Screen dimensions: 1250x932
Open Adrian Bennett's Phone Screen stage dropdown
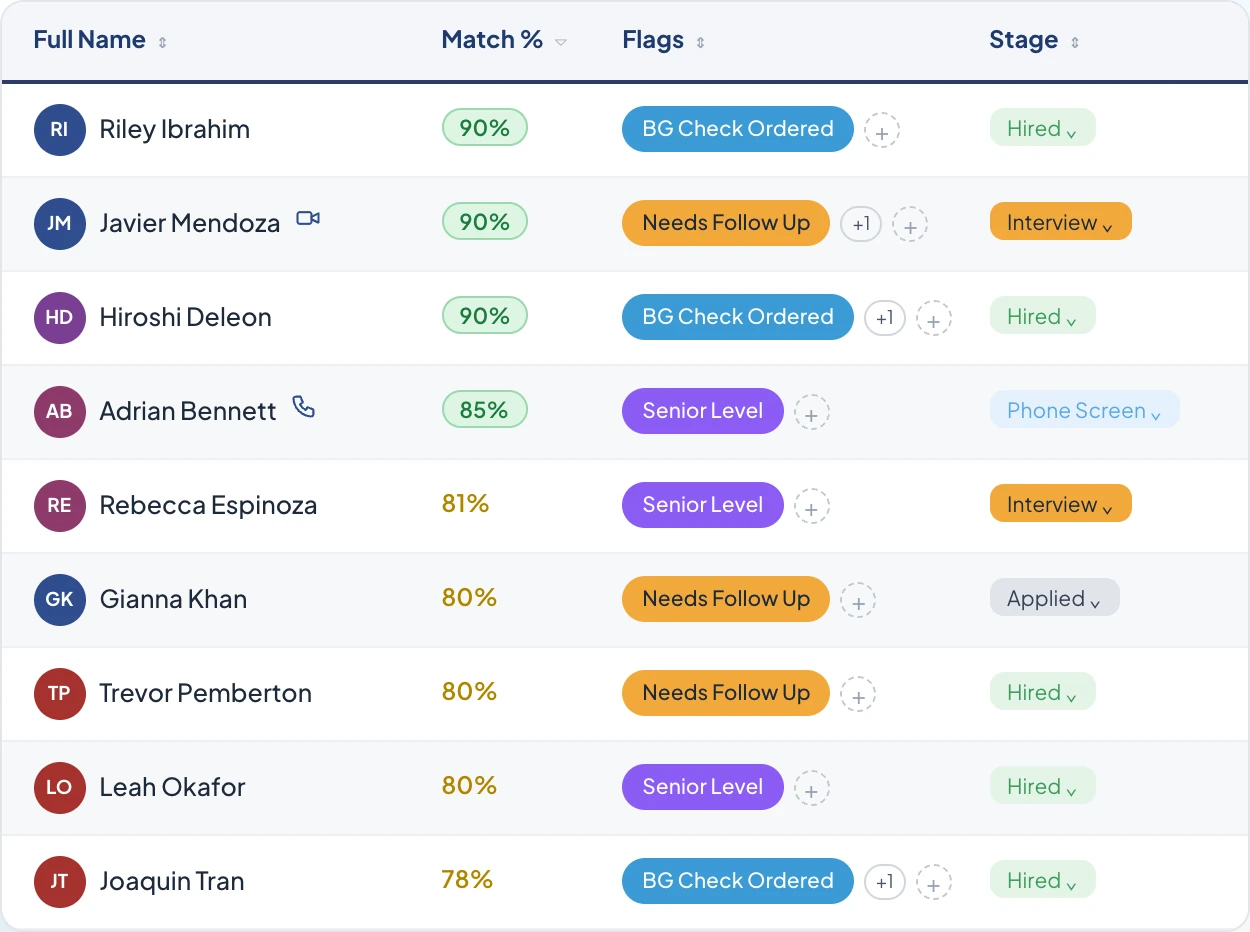[1085, 410]
